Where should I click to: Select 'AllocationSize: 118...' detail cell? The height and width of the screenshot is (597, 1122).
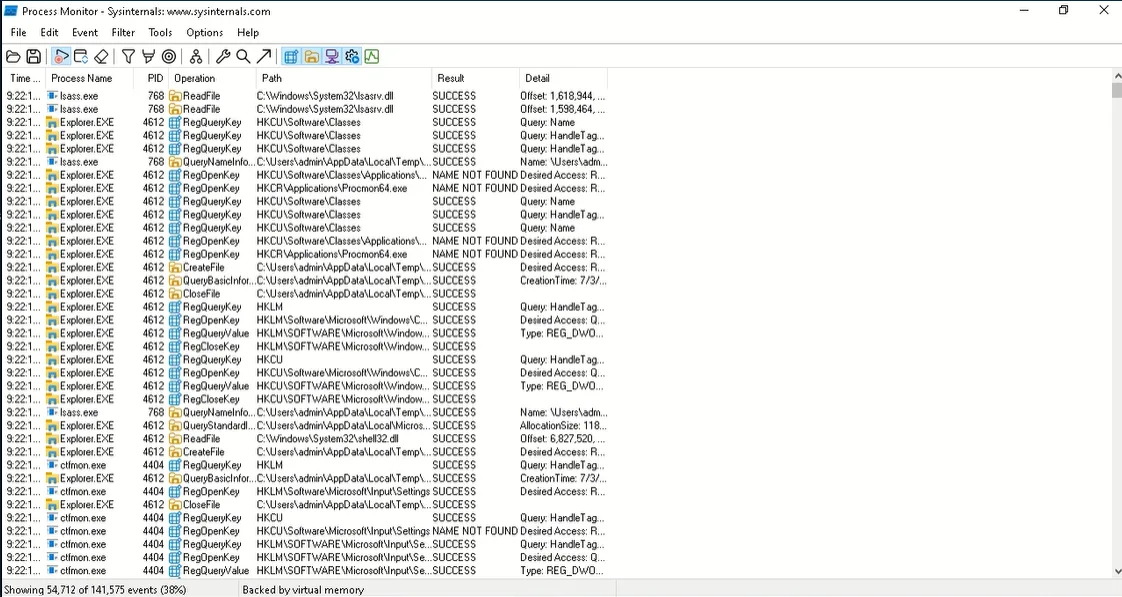click(563, 425)
